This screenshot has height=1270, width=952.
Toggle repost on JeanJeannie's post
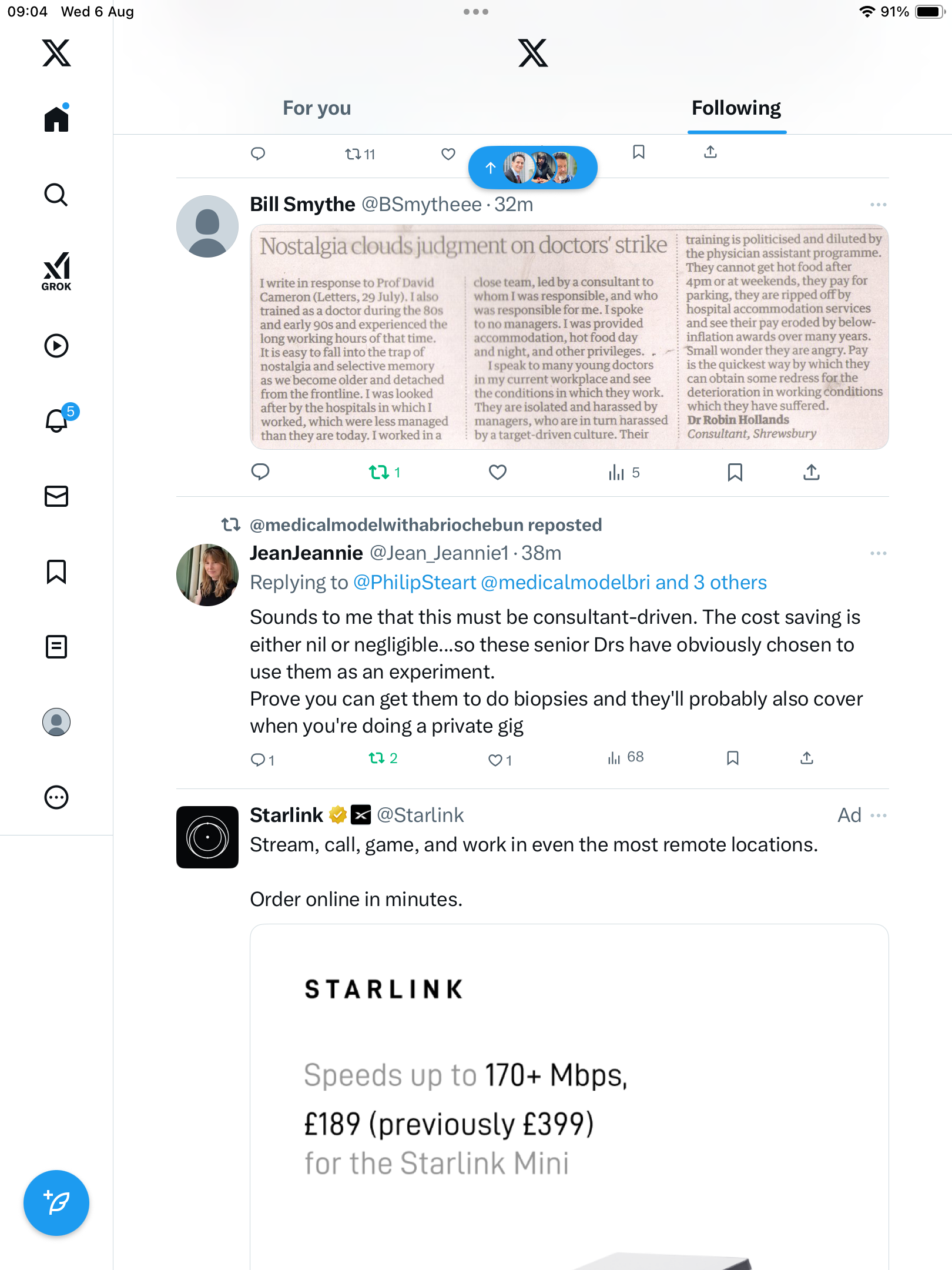click(383, 758)
